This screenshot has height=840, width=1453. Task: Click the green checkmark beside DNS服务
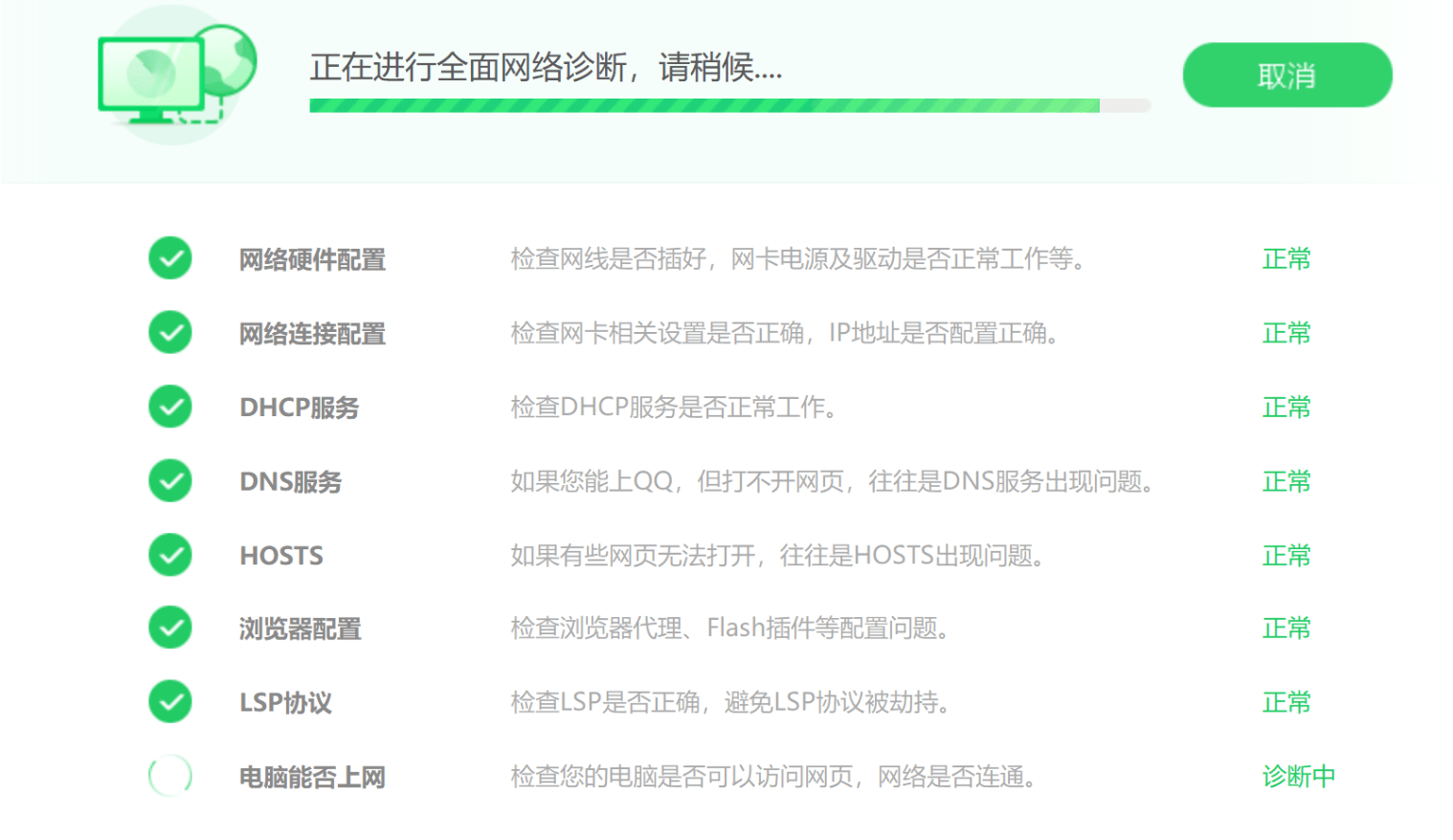(x=170, y=480)
